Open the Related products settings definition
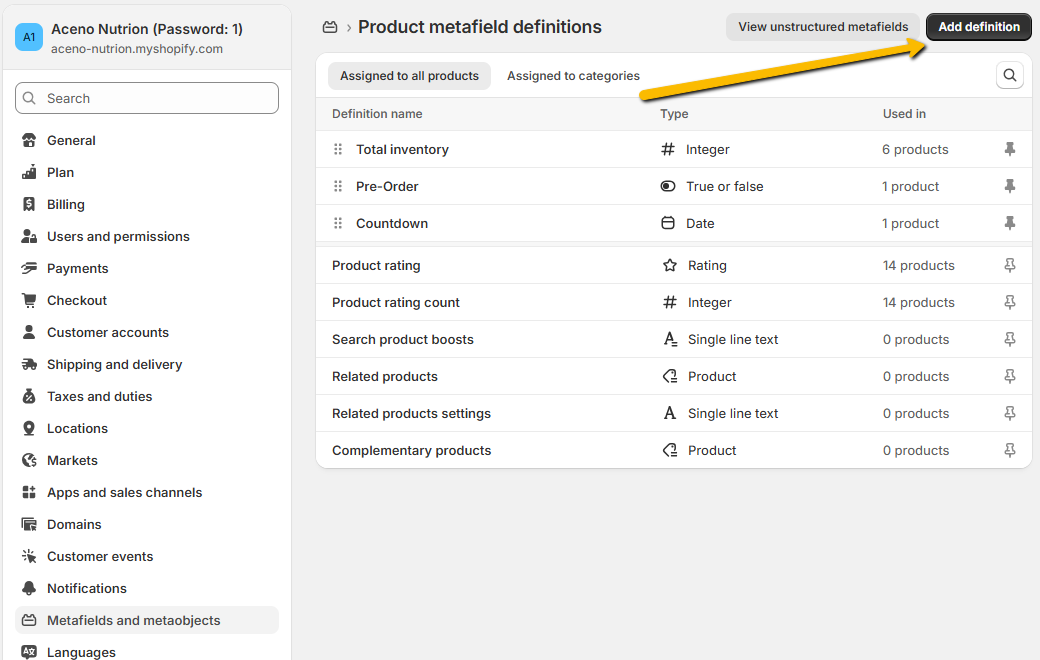1040x660 pixels. pyautogui.click(x=411, y=414)
